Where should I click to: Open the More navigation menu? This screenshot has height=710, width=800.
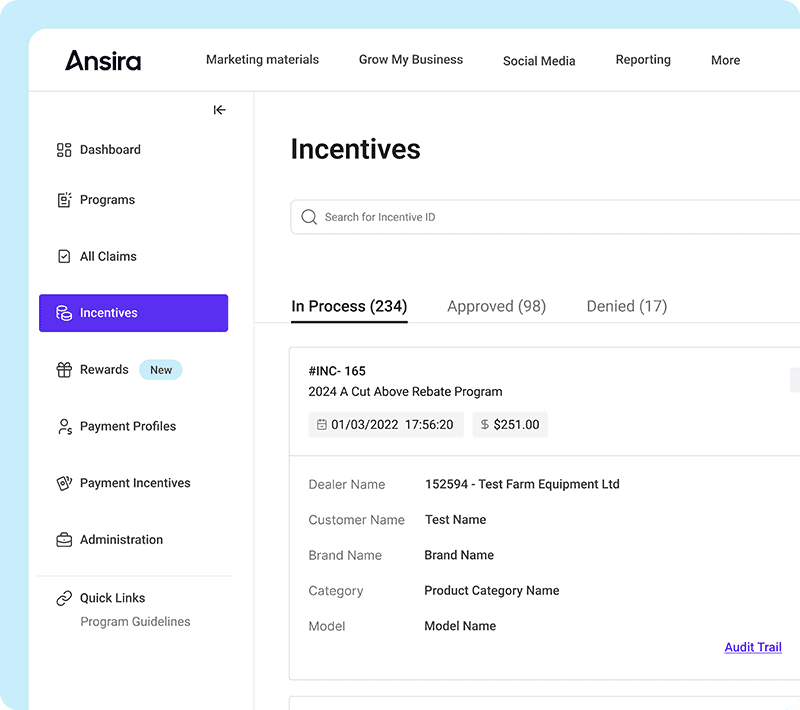click(x=725, y=60)
